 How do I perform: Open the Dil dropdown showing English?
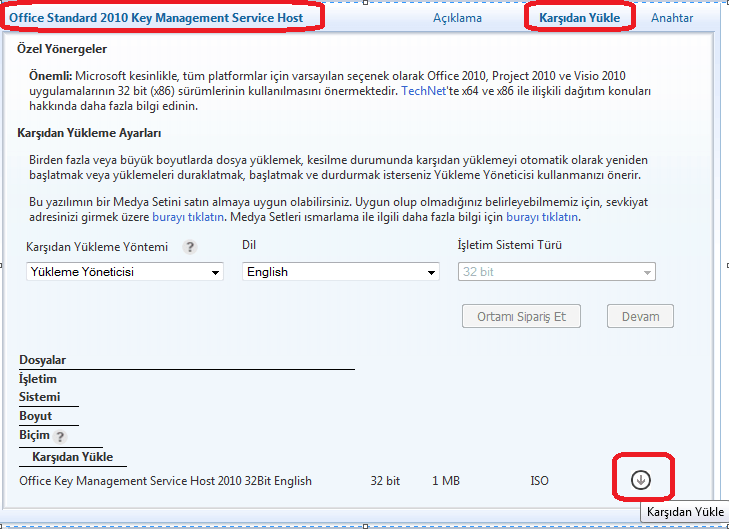pos(340,272)
